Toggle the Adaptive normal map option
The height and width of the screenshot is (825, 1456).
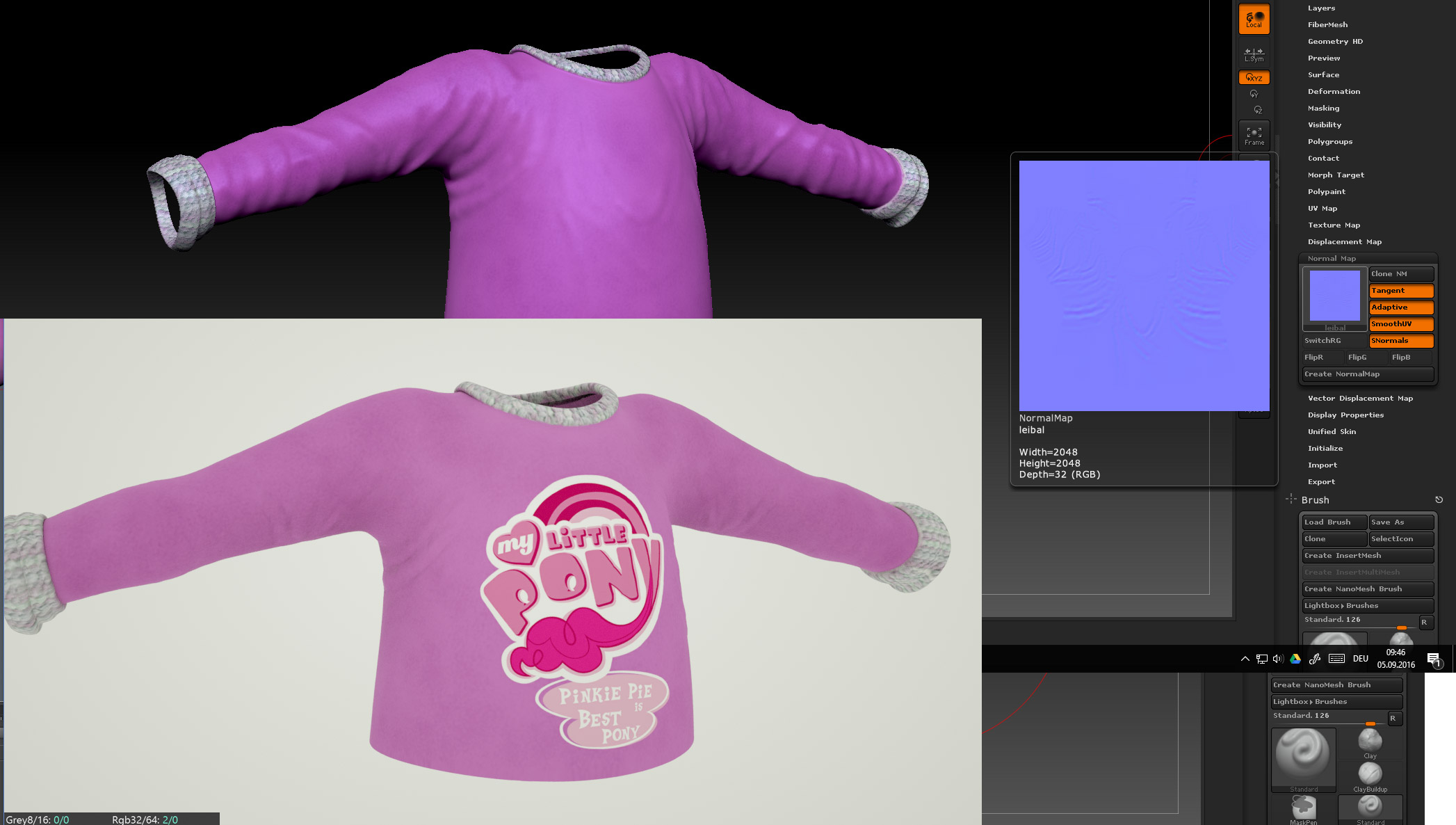click(1401, 307)
